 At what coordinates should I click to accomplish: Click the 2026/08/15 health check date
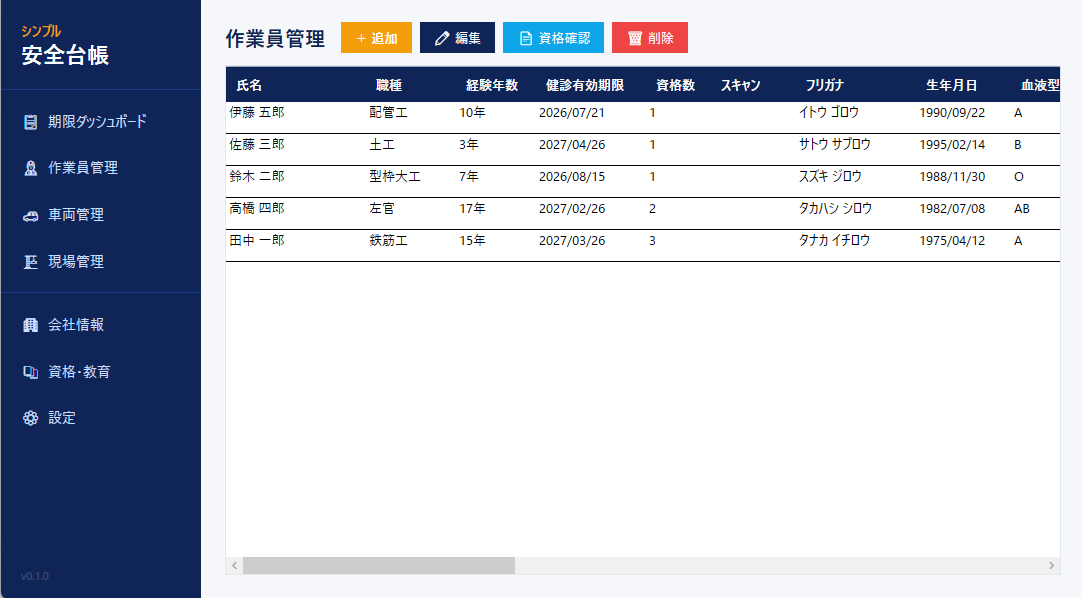tap(571, 177)
